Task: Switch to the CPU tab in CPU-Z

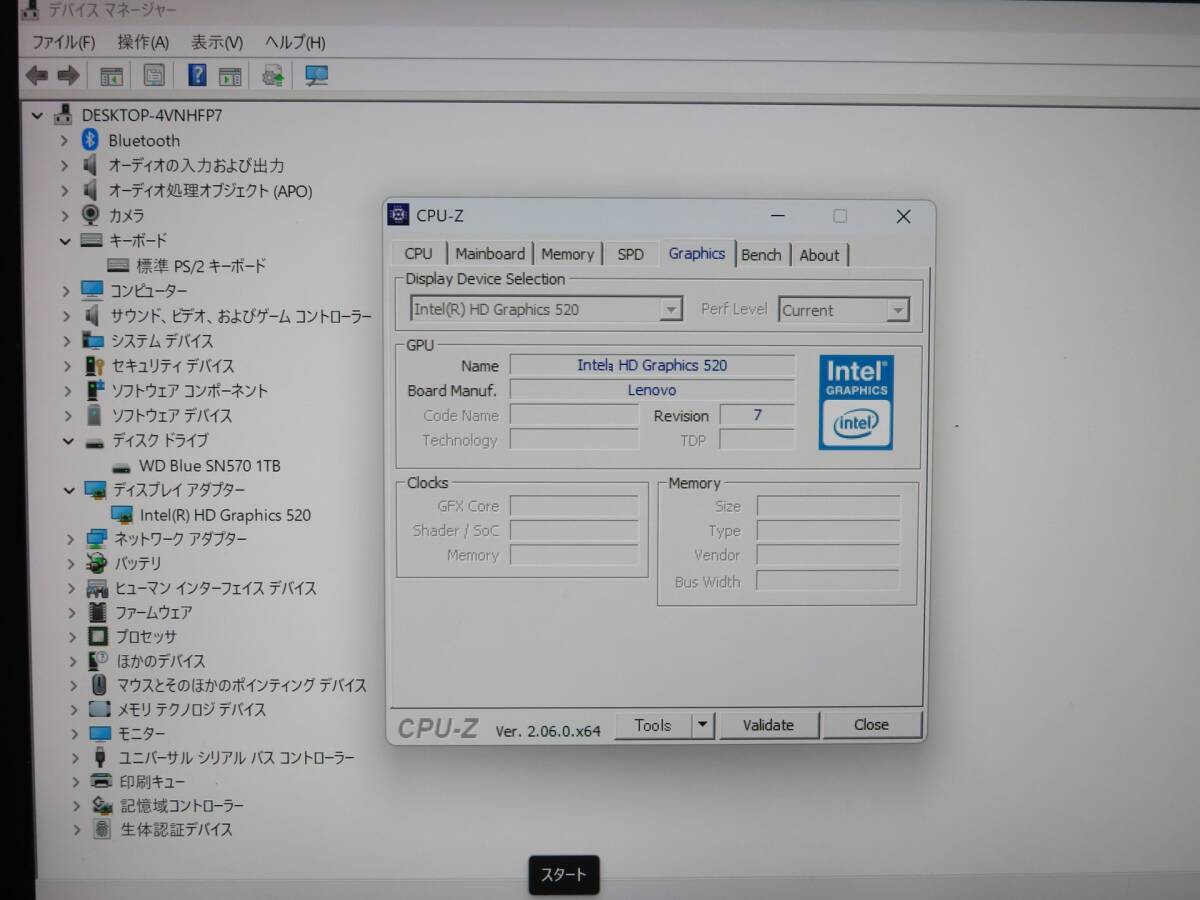Action: click(418, 254)
